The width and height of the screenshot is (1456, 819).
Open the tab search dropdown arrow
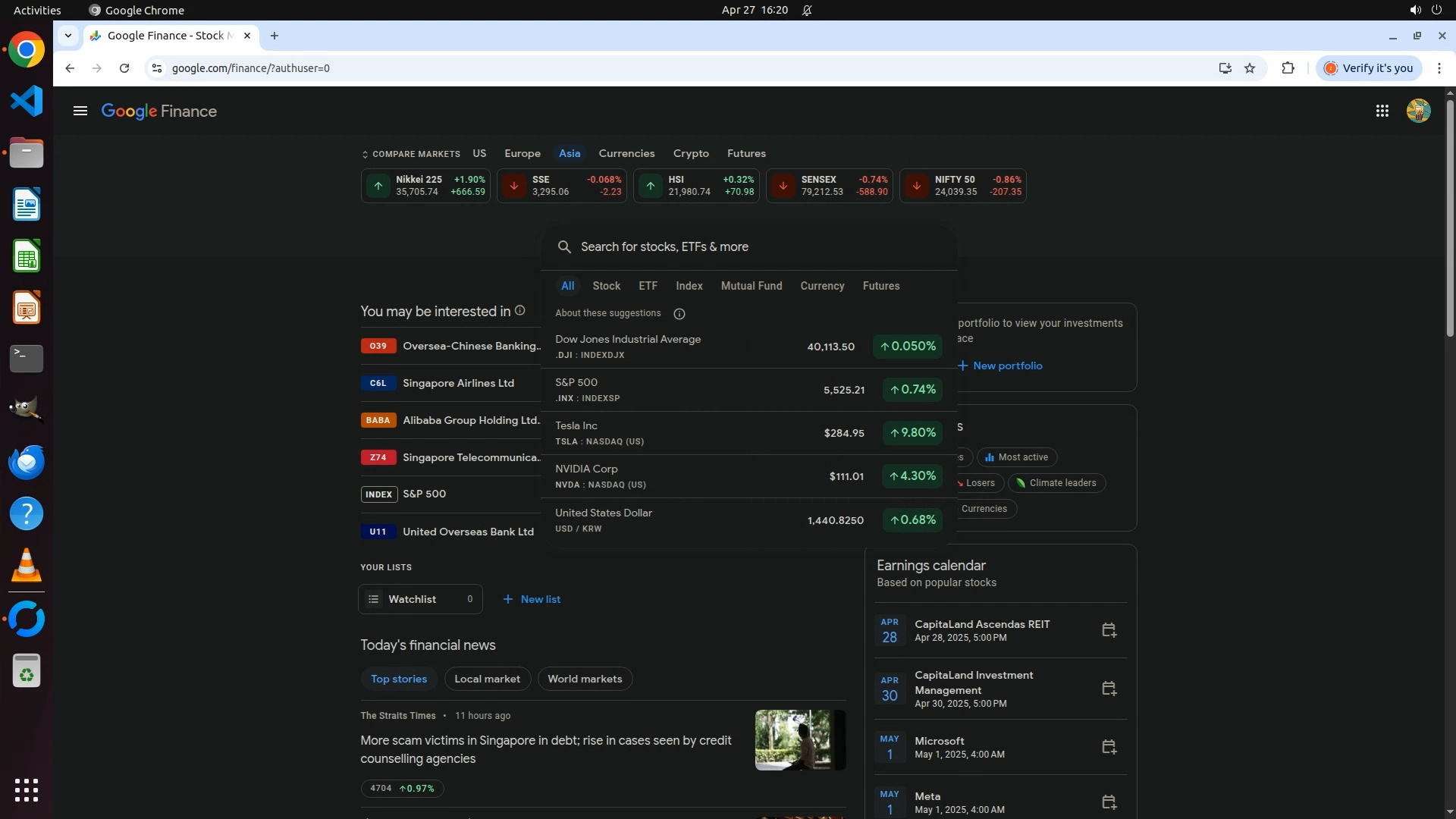[x=68, y=36]
